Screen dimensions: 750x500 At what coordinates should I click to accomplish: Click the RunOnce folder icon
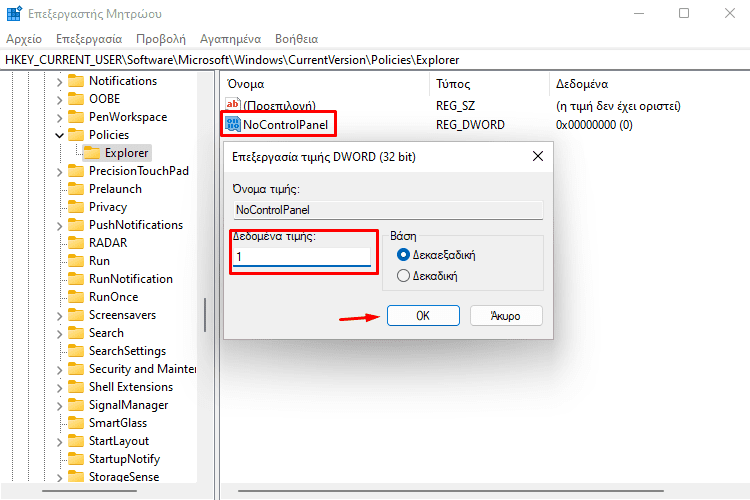point(76,297)
